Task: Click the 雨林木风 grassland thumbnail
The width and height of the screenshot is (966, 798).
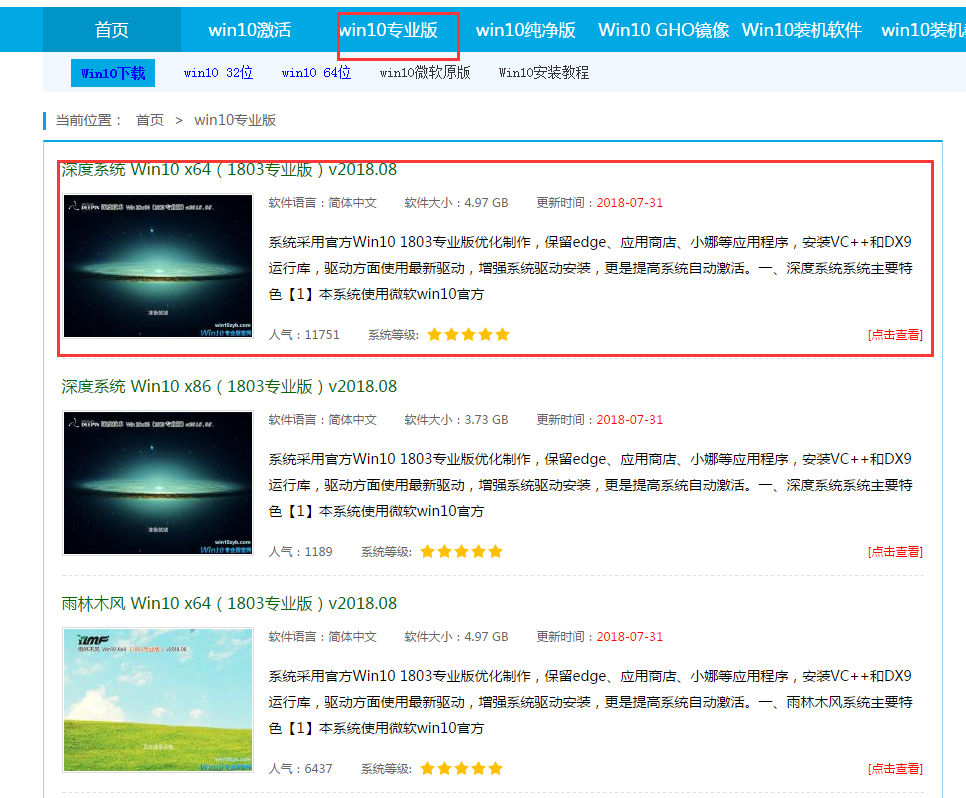Action: coord(157,700)
